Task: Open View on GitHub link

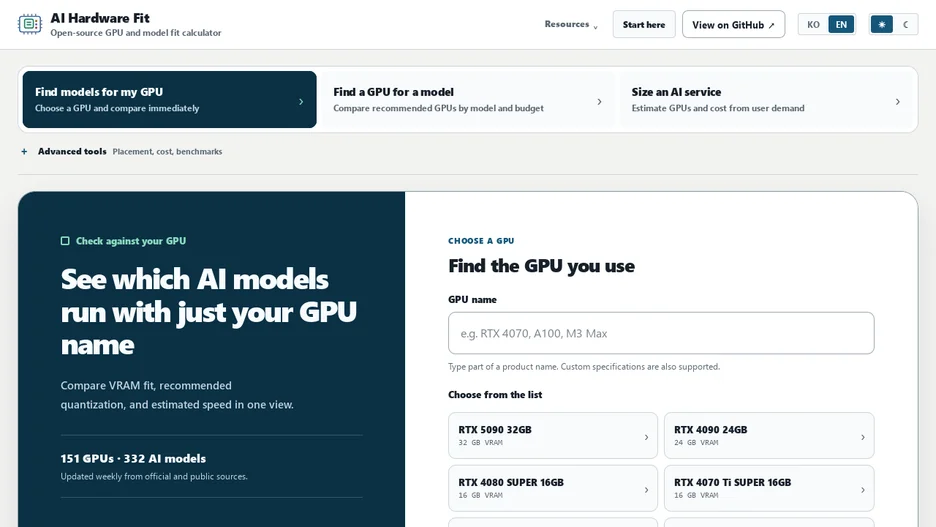Action: coord(733,24)
